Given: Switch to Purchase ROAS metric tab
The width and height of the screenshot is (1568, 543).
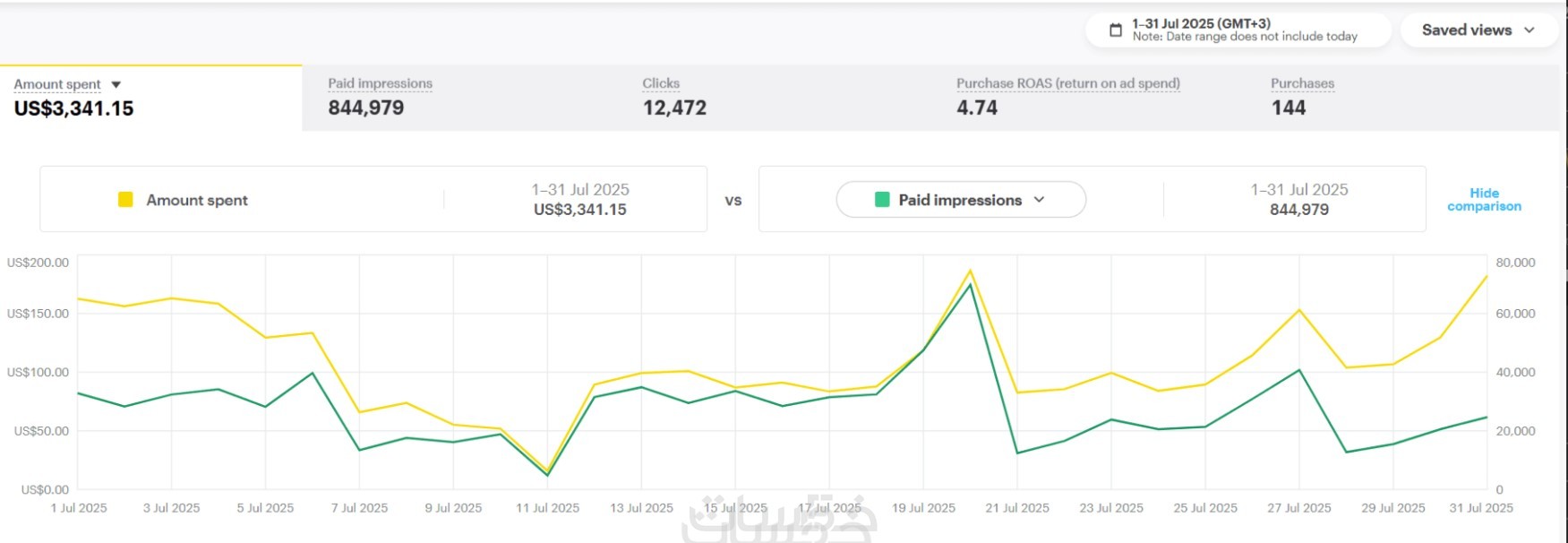Looking at the screenshot, I should point(1067,97).
